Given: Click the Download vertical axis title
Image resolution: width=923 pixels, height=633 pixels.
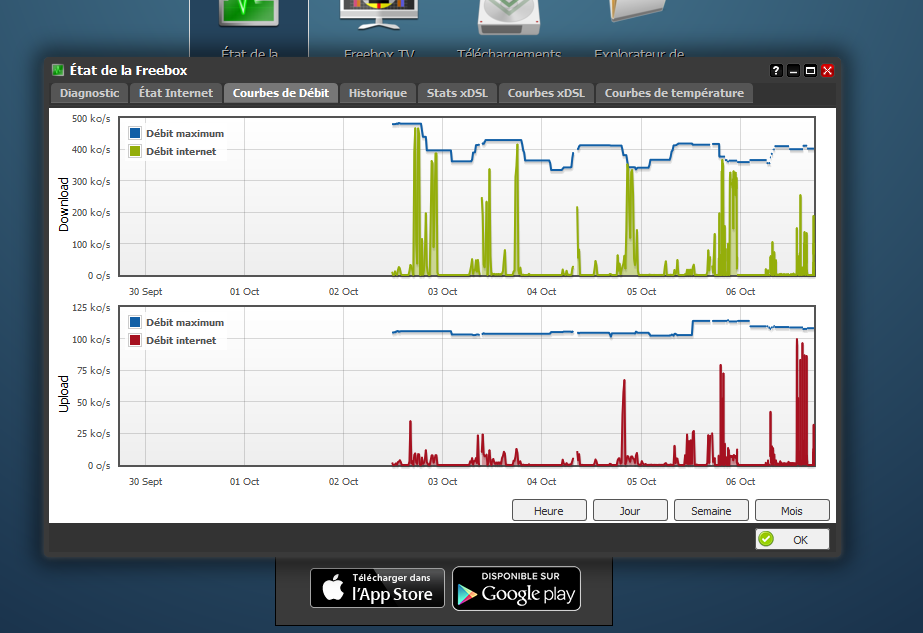Looking at the screenshot, I should [64, 204].
